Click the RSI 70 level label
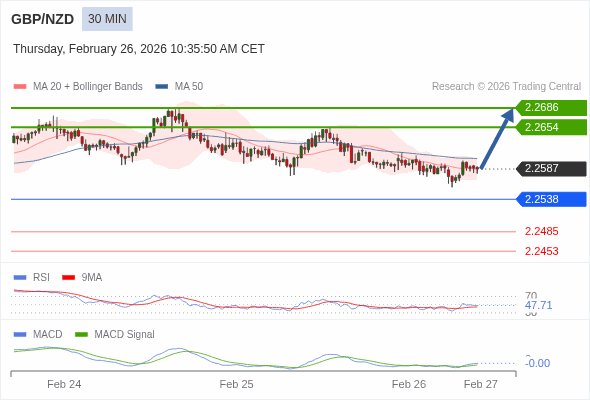590x400 pixels. tap(531, 296)
